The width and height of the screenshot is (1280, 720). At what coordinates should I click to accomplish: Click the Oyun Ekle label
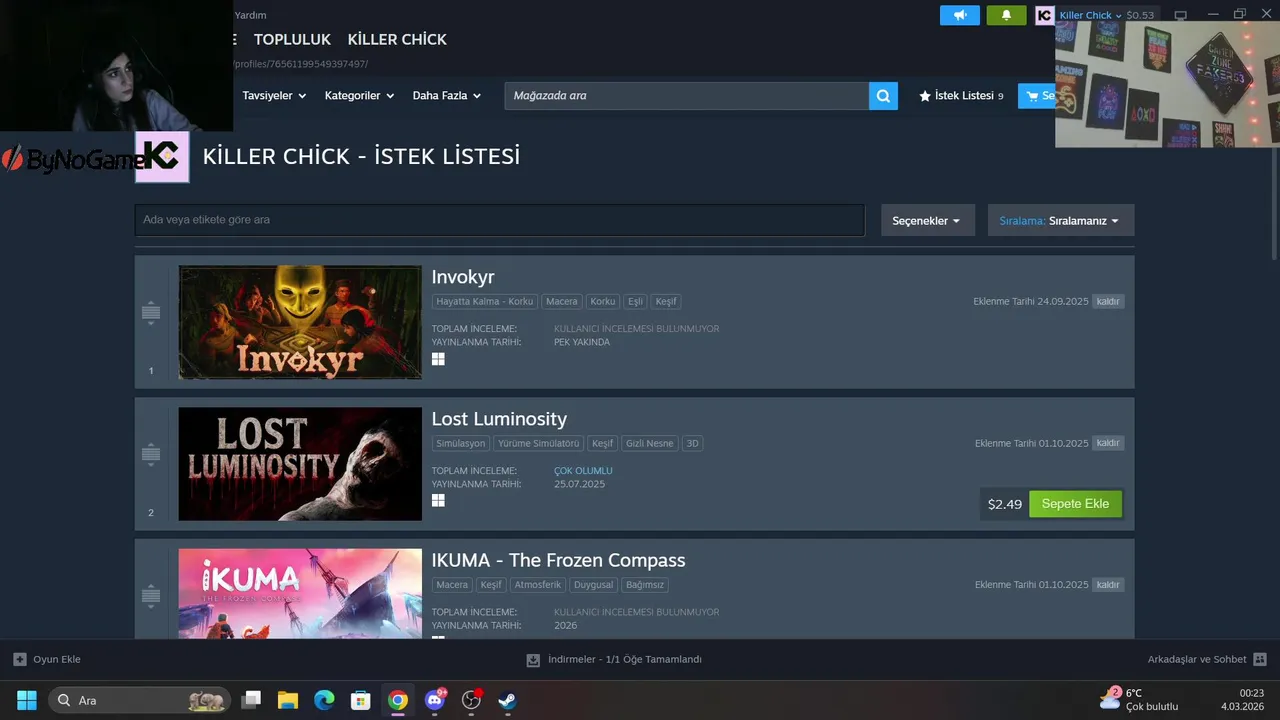point(57,659)
